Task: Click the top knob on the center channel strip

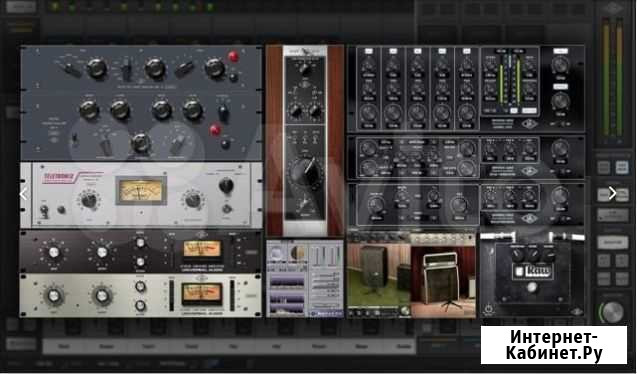Action: pyautogui.click(x=305, y=69)
